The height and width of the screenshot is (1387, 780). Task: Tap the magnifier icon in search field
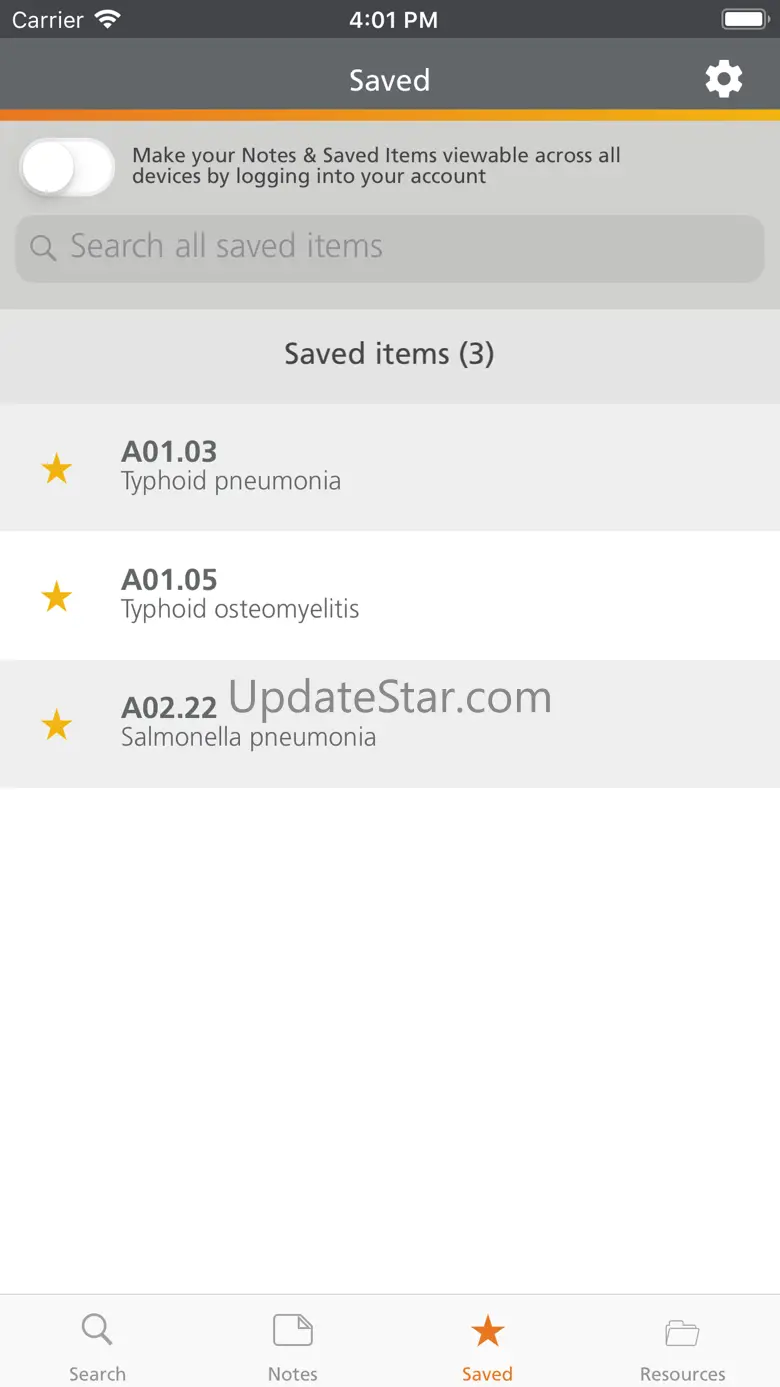click(x=43, y=247)
